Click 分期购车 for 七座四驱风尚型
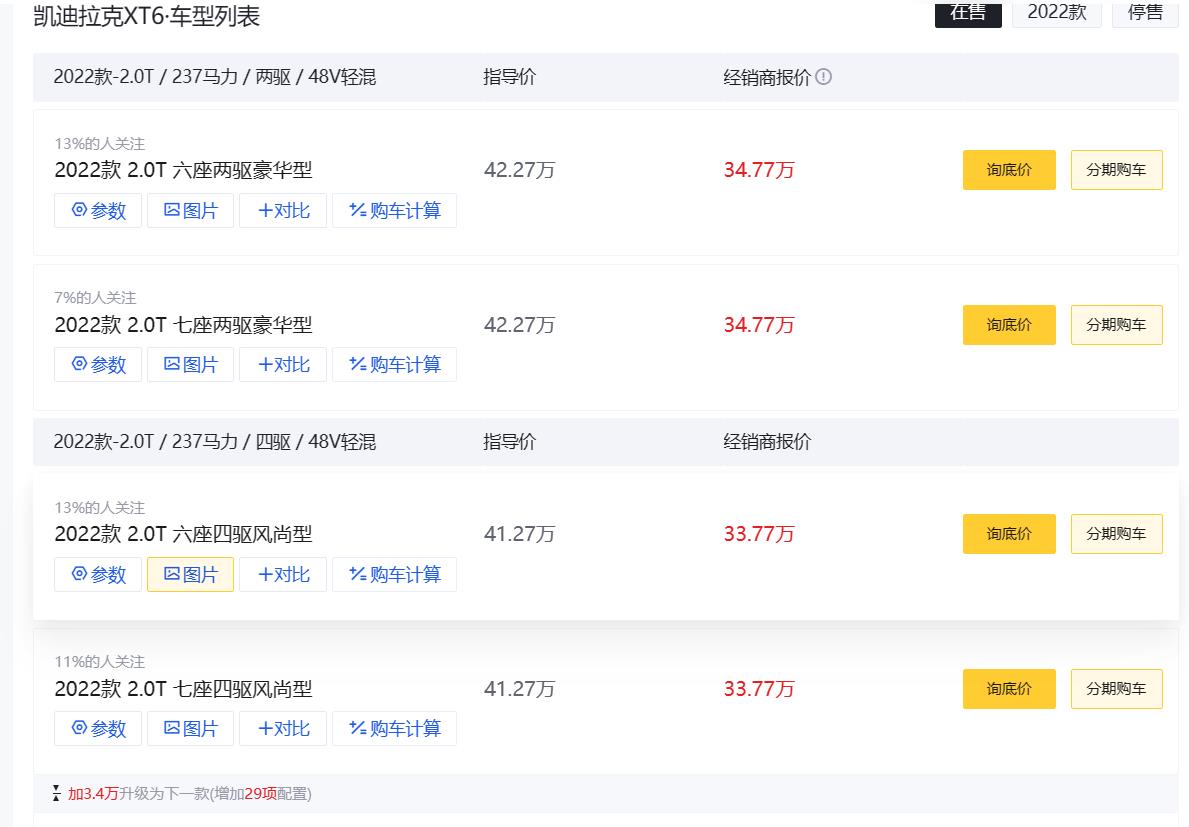Image resolution: width=1189 pixels, height=827 pixels. click(1116, 689)
